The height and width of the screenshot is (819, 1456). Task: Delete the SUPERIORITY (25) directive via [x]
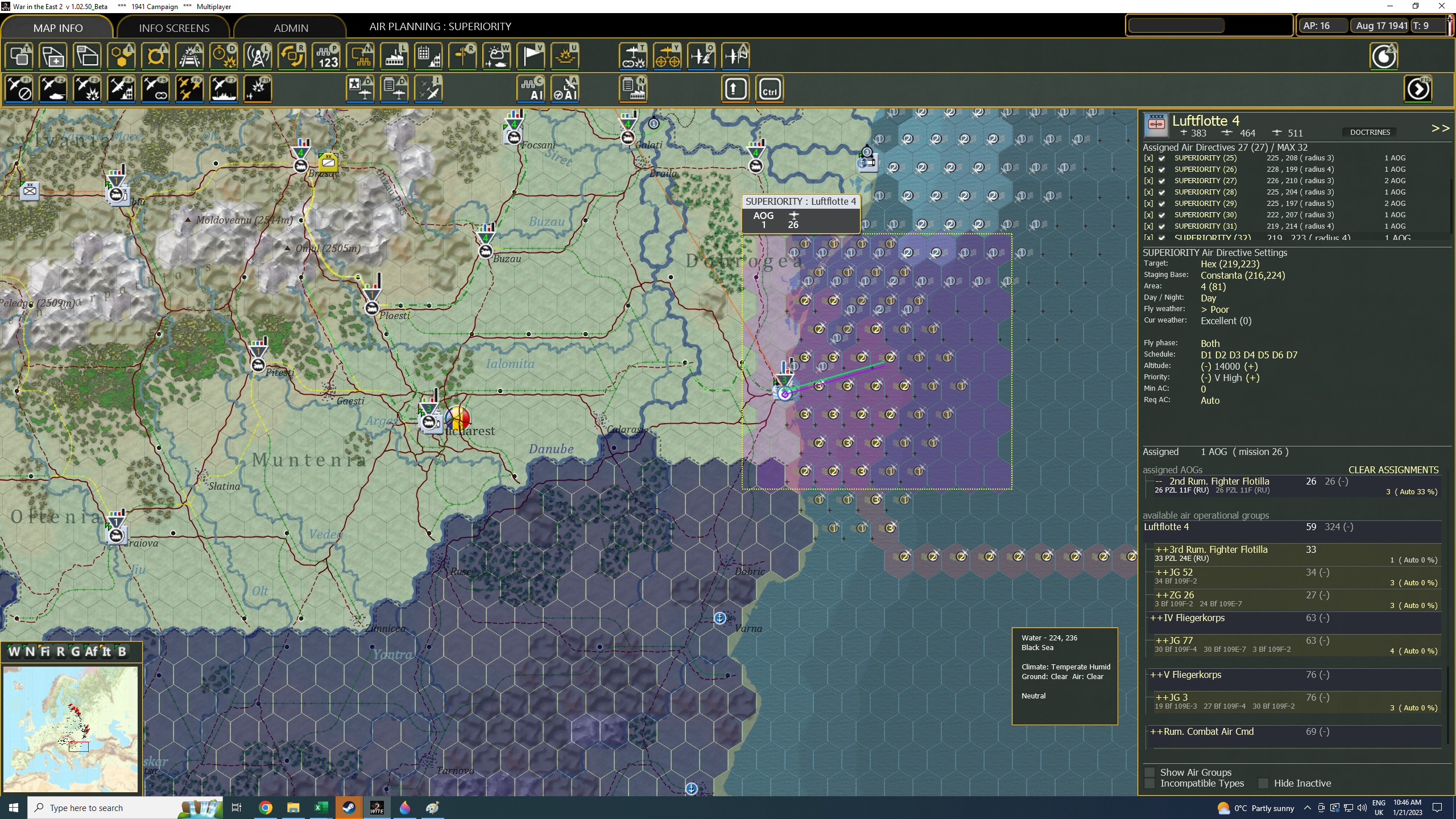pos(1149,158)
